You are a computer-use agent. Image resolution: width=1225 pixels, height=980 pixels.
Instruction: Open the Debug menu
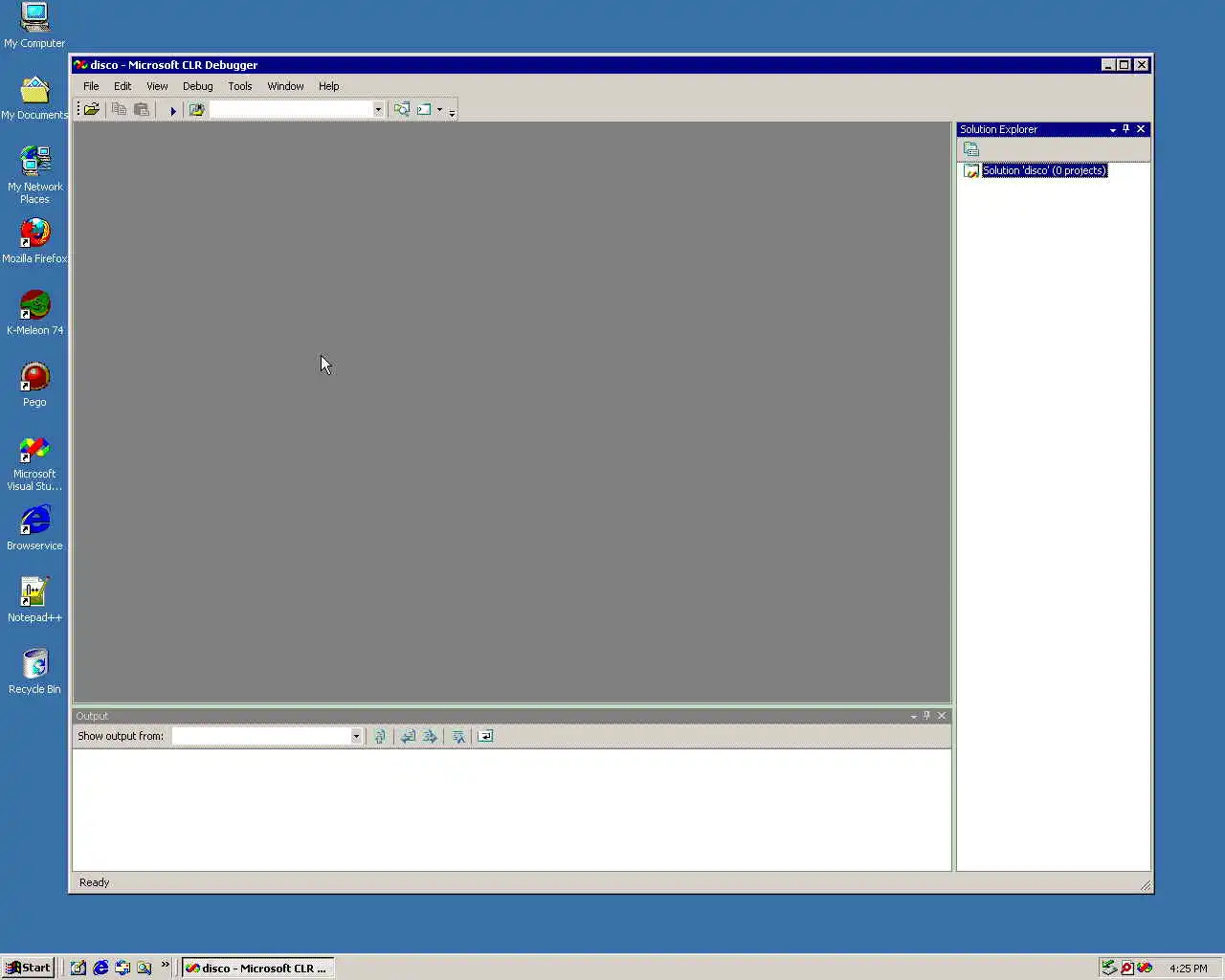click(198, 86)
